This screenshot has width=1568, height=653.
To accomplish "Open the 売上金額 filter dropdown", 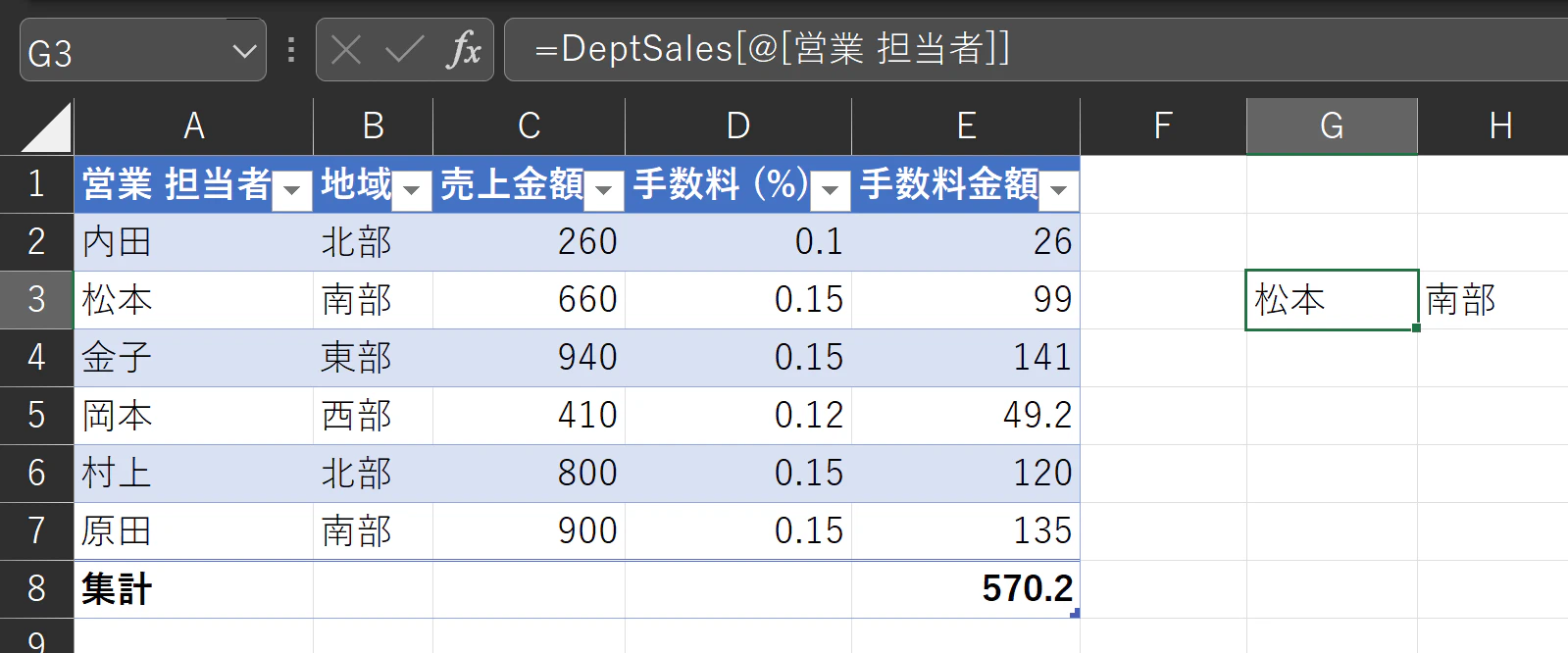I will (x=604, y=190).
